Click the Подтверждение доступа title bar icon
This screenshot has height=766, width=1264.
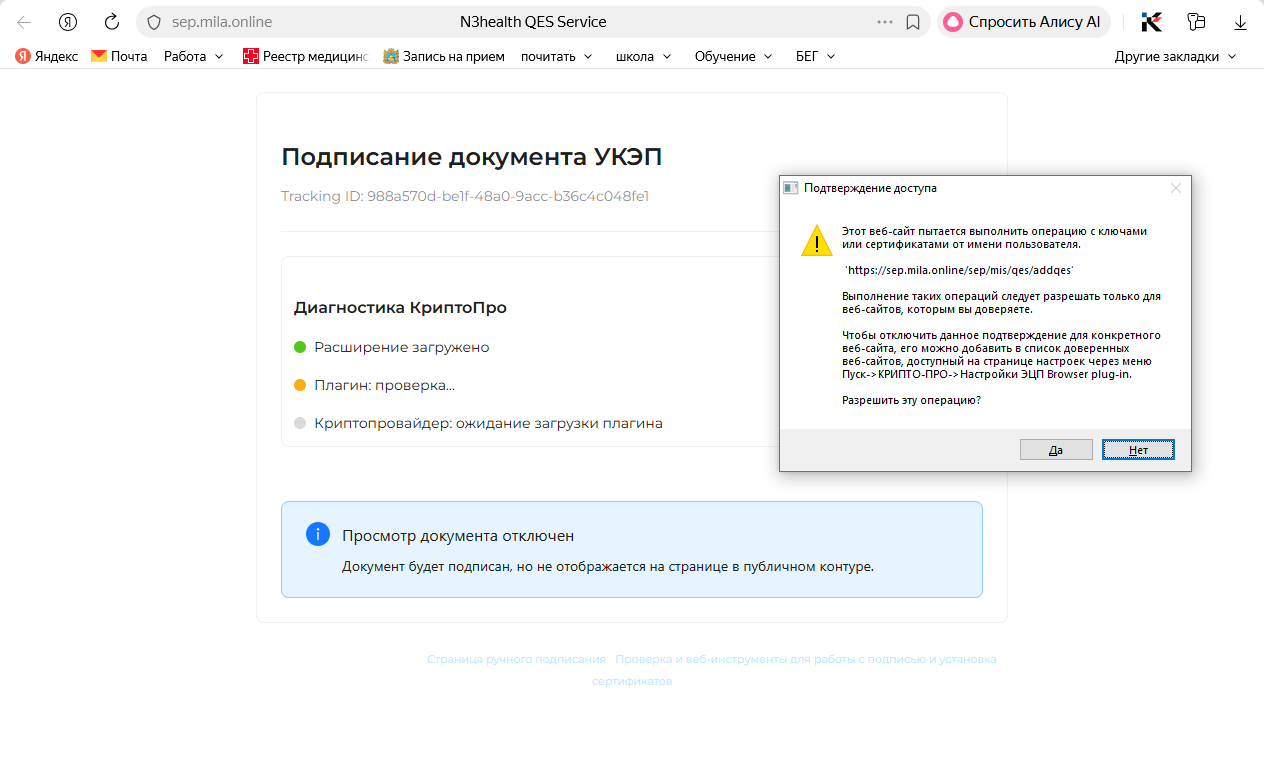pyautogui.click(x=791, y=188)
